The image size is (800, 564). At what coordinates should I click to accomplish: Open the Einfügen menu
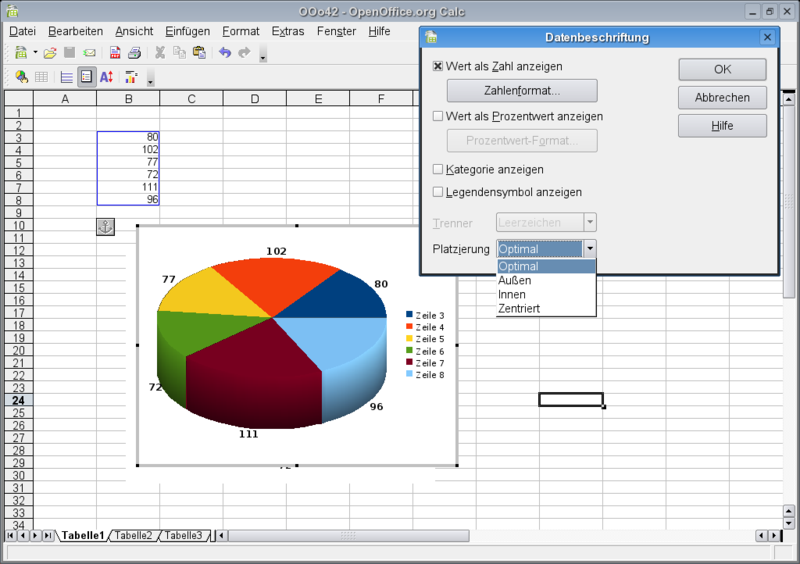(187, 31)
